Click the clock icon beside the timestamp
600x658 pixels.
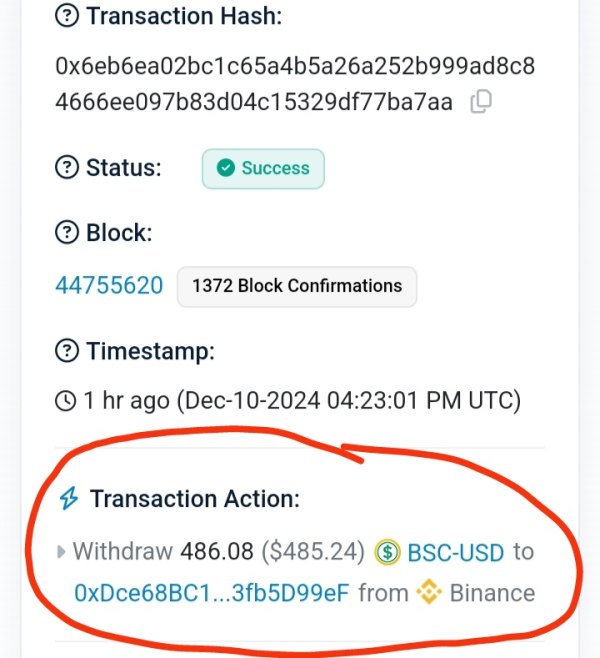tap(65, 400)
